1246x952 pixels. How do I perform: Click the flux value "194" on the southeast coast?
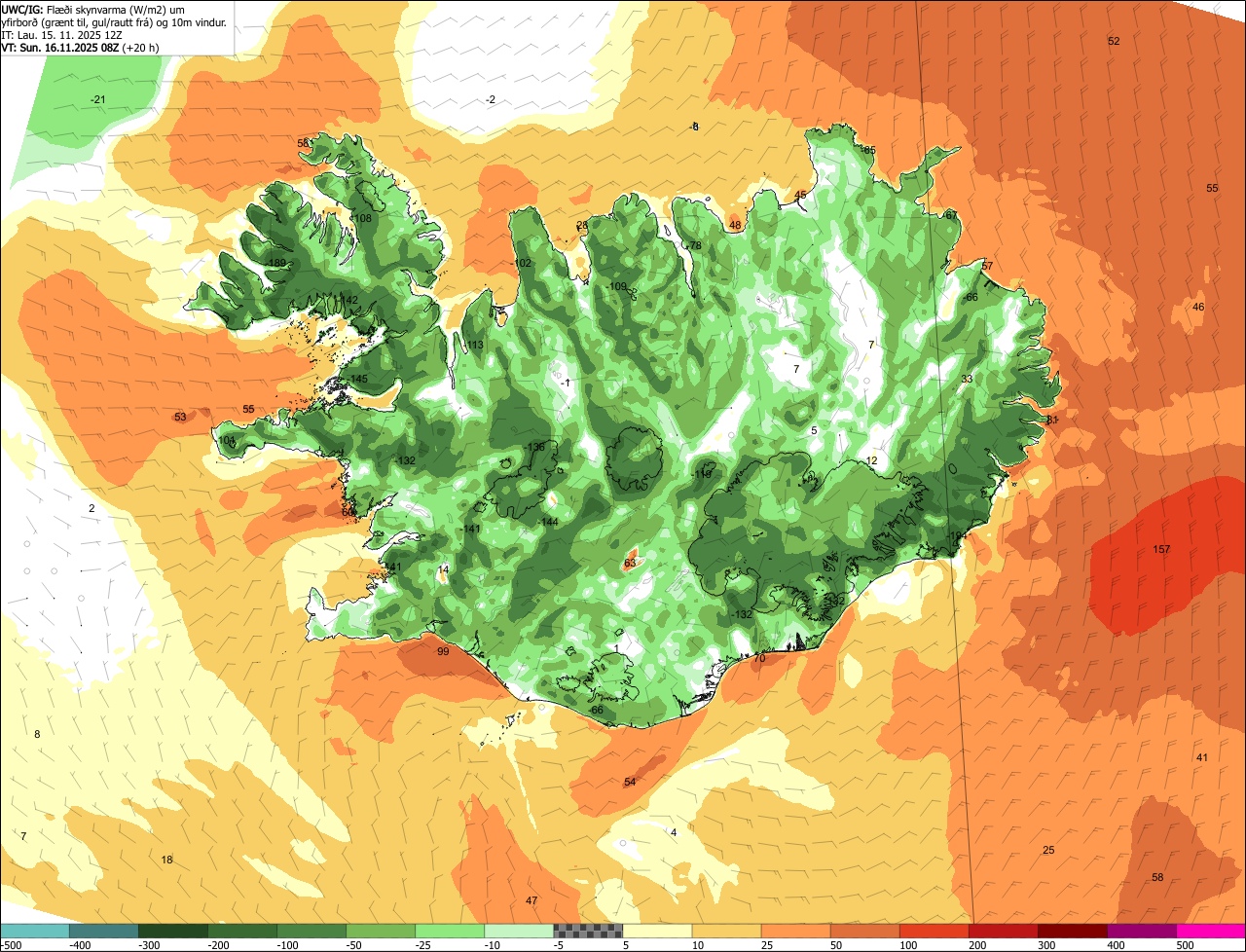pyautogui.click(x=958, y=536)
